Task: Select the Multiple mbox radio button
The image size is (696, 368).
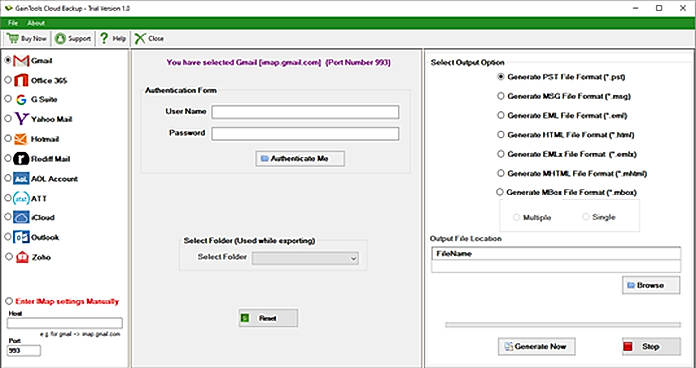Action: 516,217
